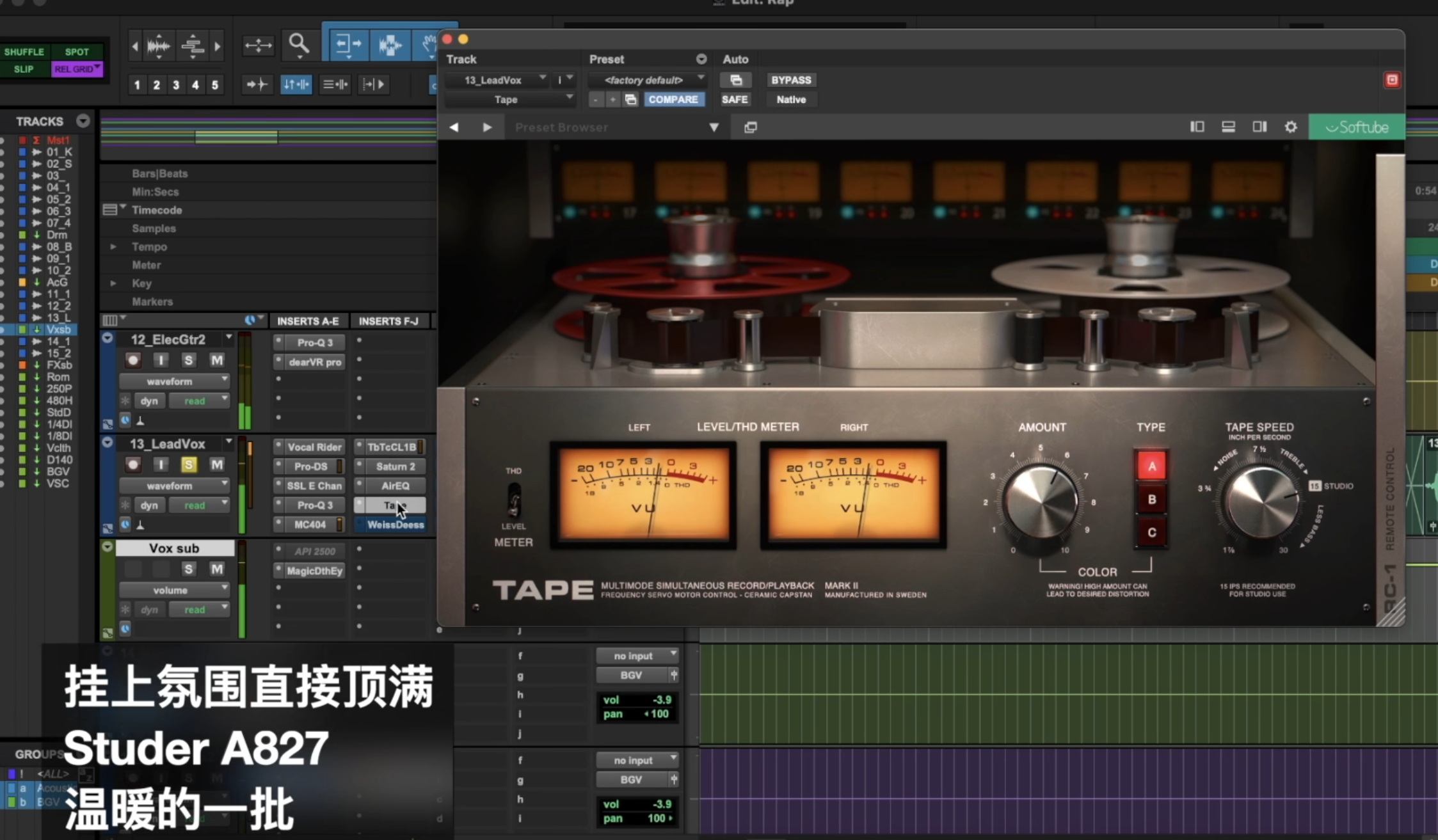Expand the Preset Browser dropdown arrow

[714, 127]
